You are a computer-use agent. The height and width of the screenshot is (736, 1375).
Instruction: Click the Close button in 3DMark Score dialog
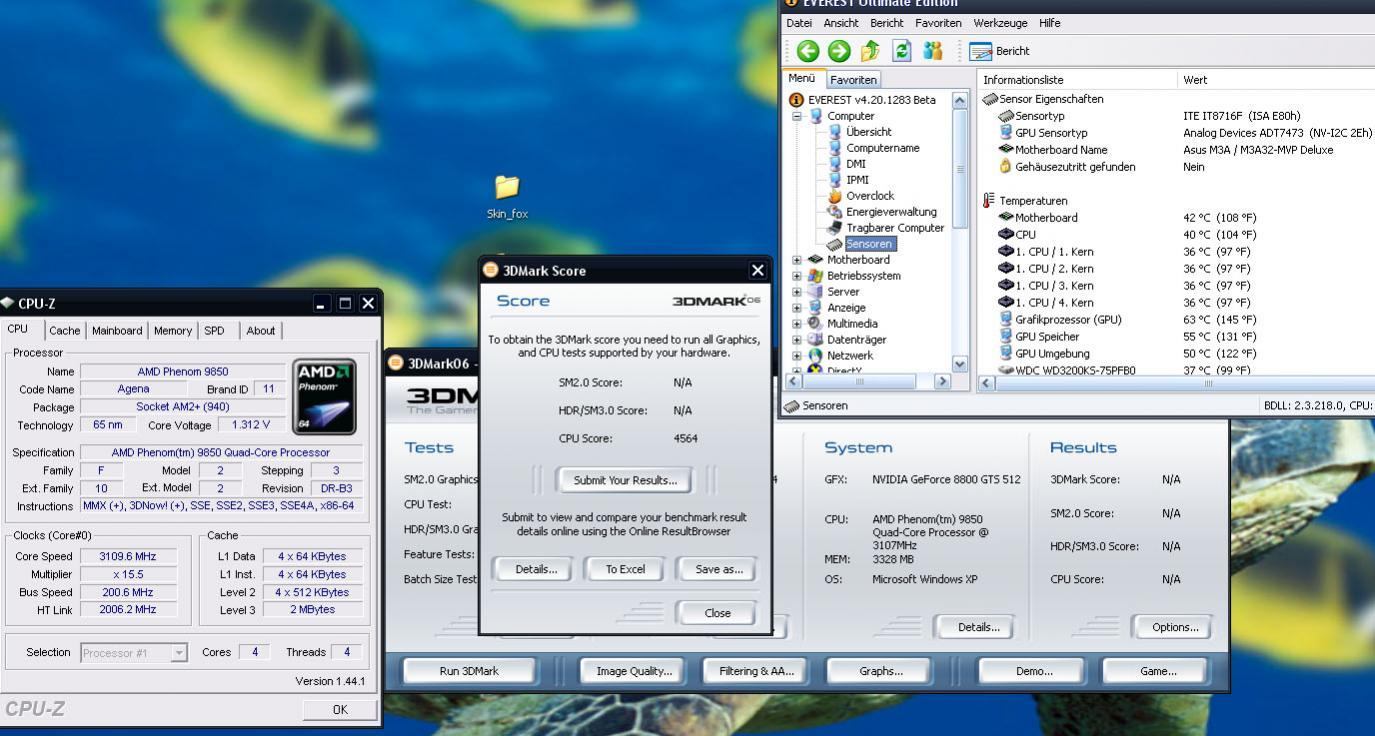(x=717, y=613)
